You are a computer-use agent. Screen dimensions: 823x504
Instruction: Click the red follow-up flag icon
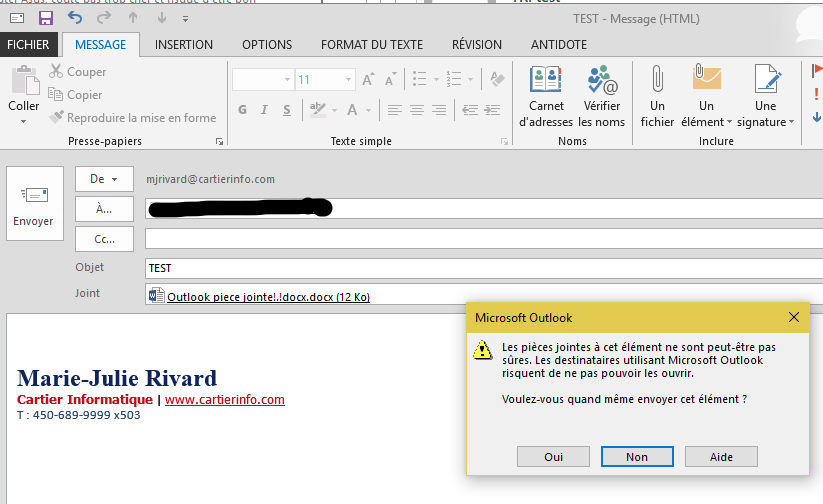pos(816,70)
